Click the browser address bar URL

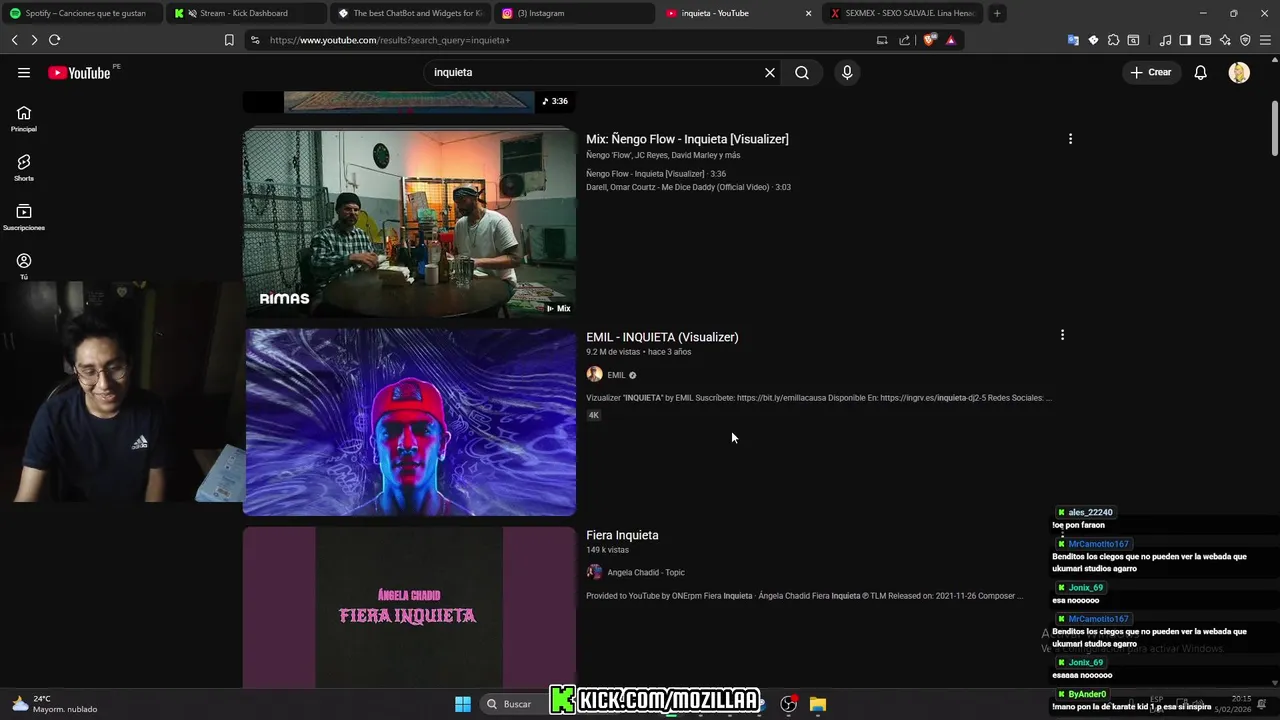point(390,40)
